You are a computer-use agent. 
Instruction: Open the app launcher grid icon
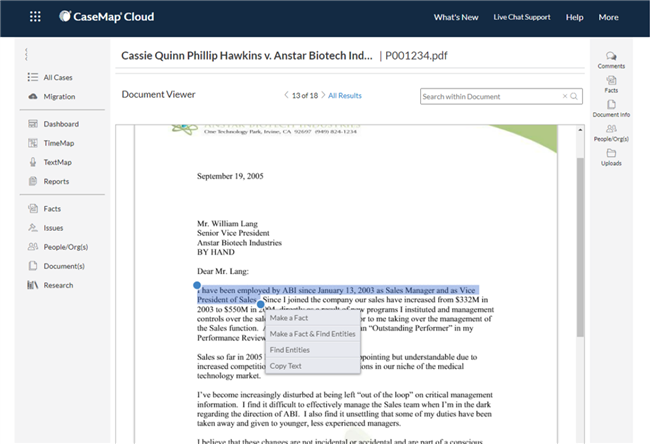coord(35,17)
